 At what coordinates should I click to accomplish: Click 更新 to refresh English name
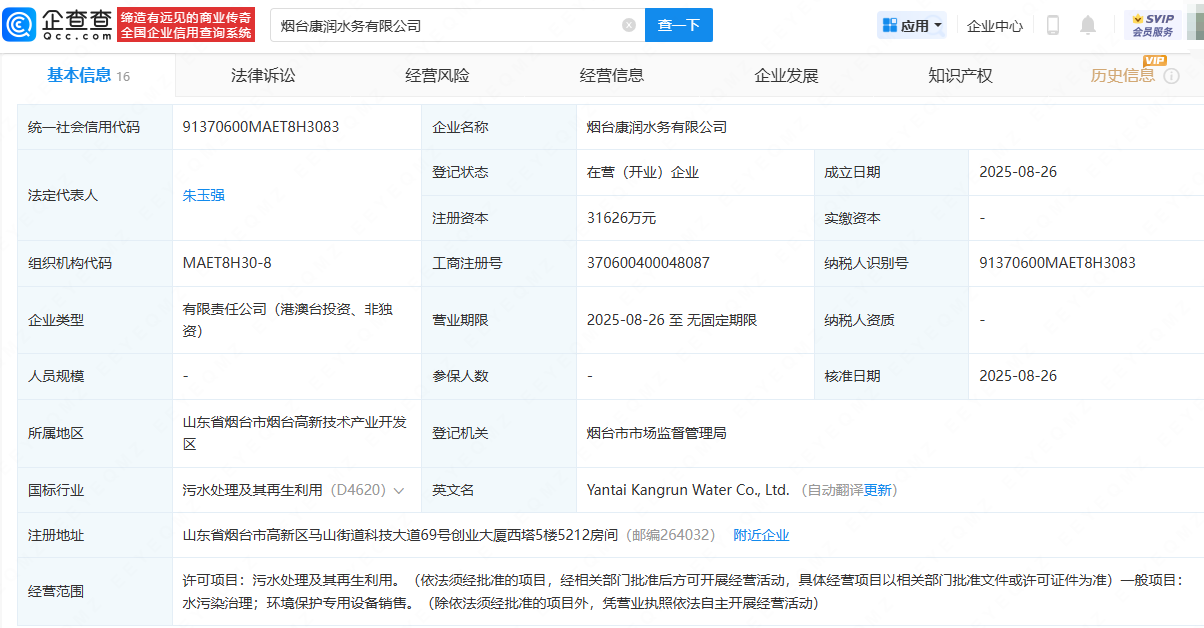(877, 490)
